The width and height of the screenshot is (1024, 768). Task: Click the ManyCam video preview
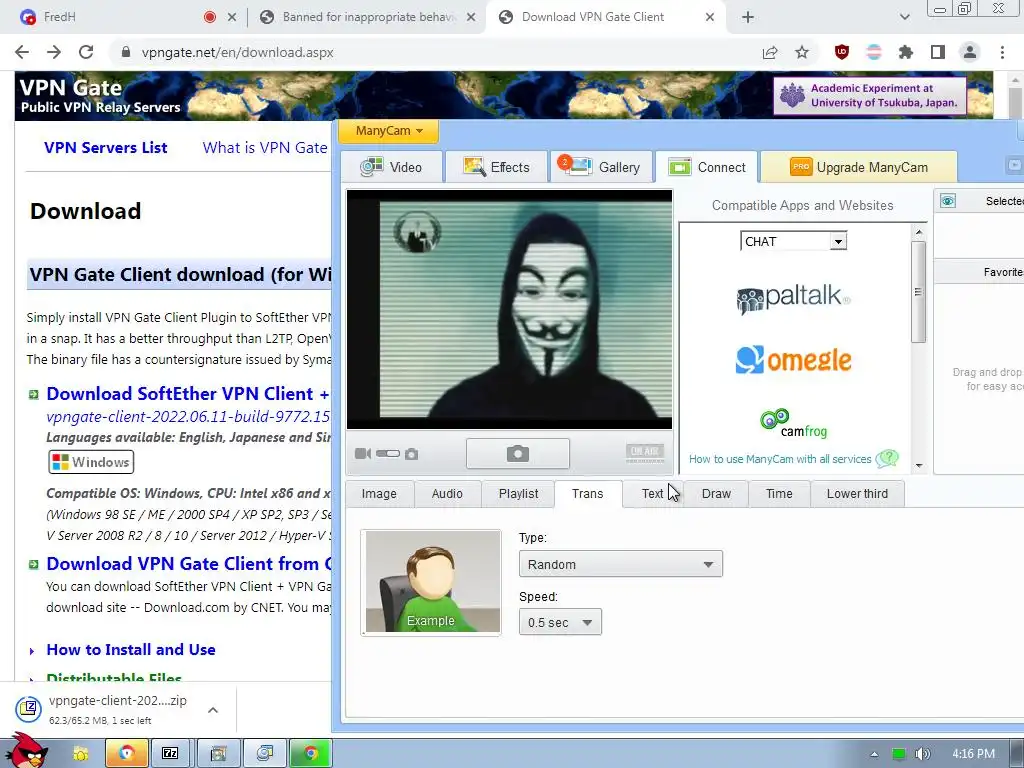[x=509, y=310]
